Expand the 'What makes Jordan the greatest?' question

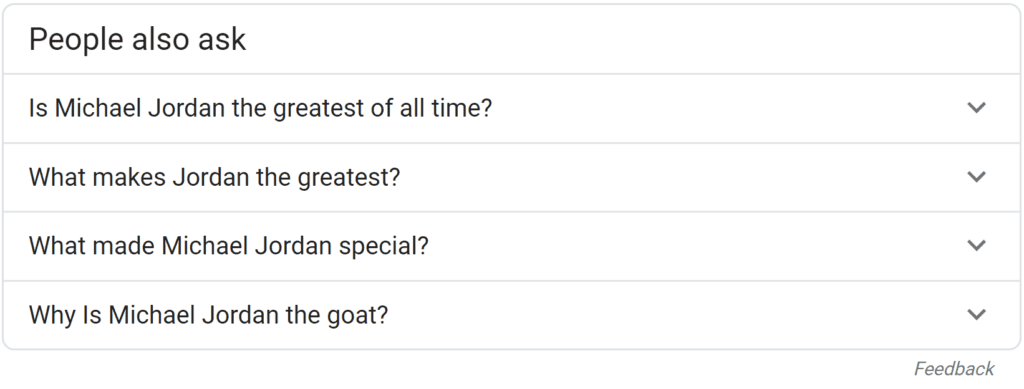[x=511, y=177]
